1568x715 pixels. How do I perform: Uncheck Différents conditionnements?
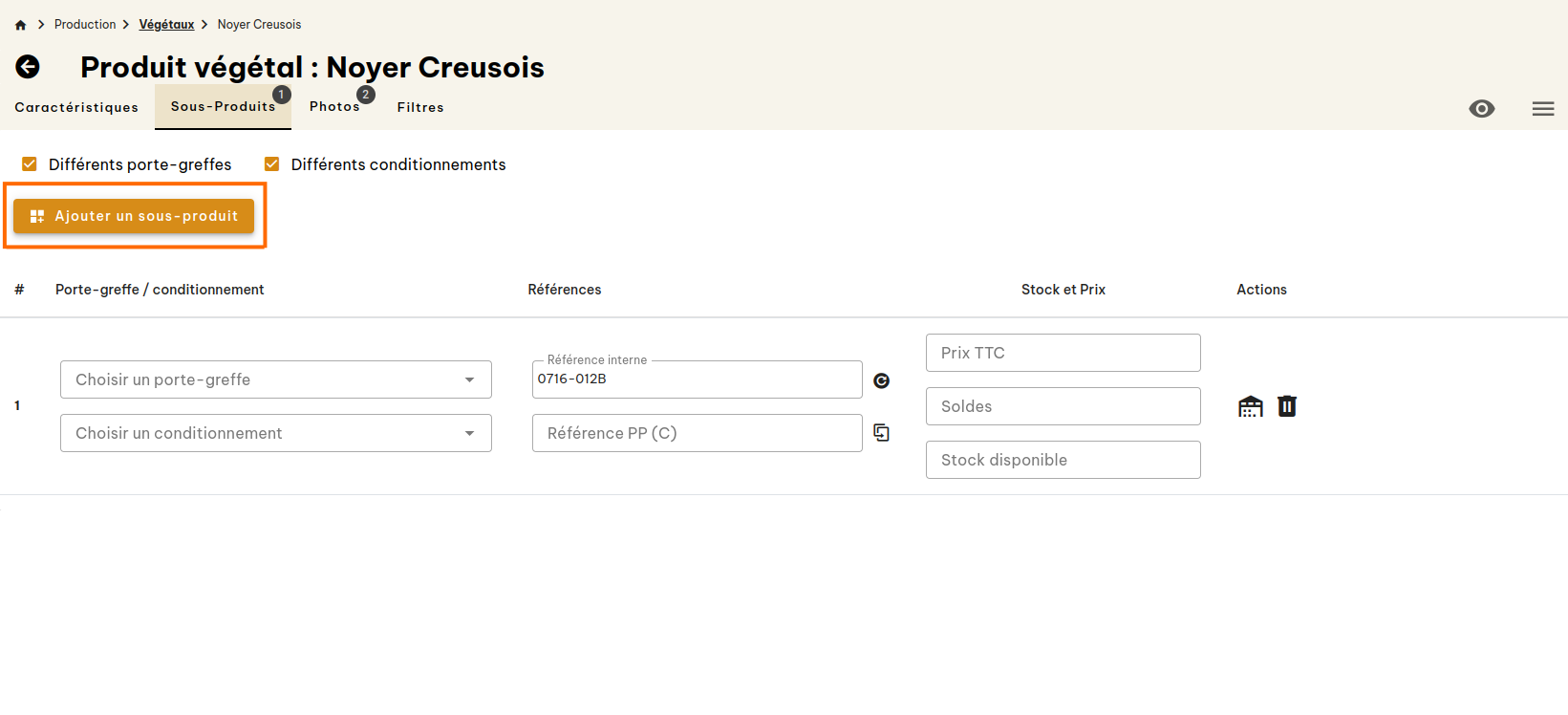click(x=272, y=163)
